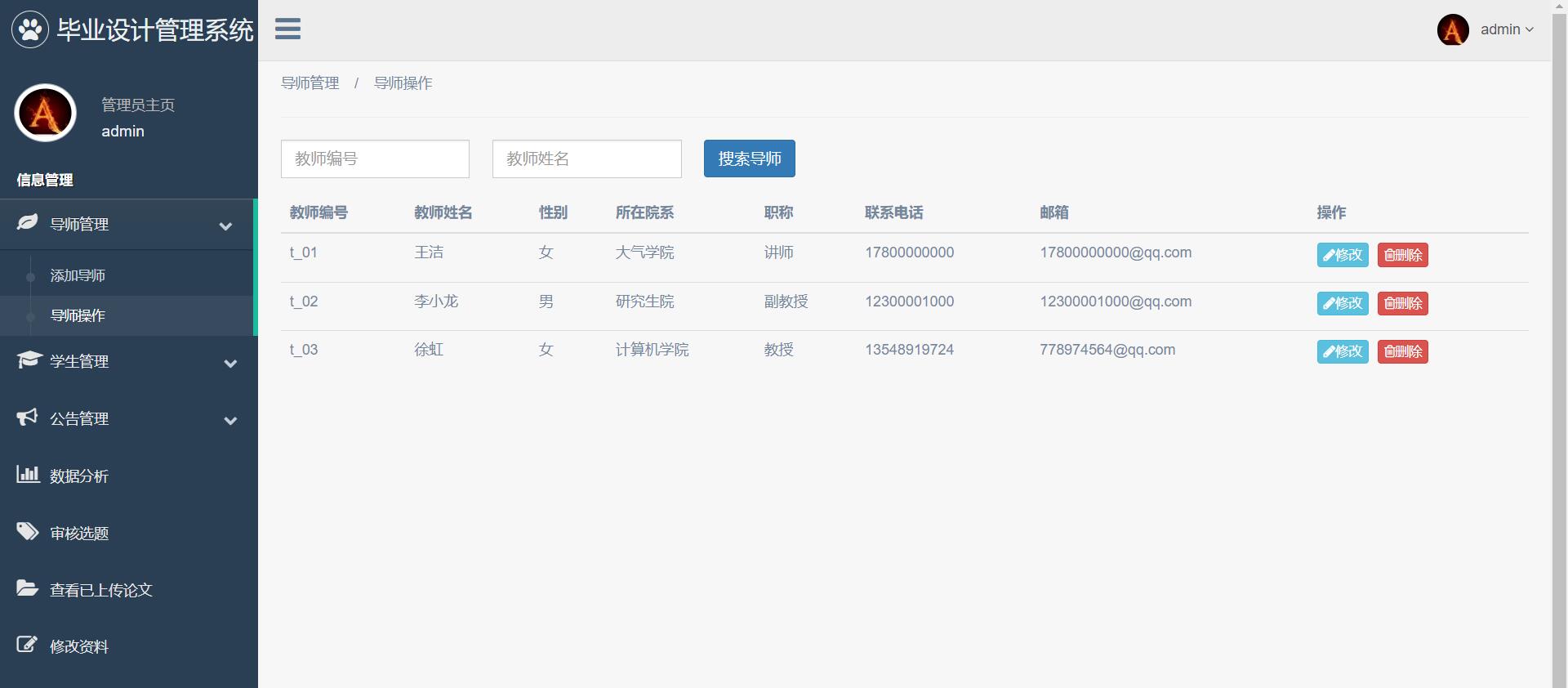This screenshot has width=1568, height=688.
Task: Click title 副教授
Action: pos(786,302)
